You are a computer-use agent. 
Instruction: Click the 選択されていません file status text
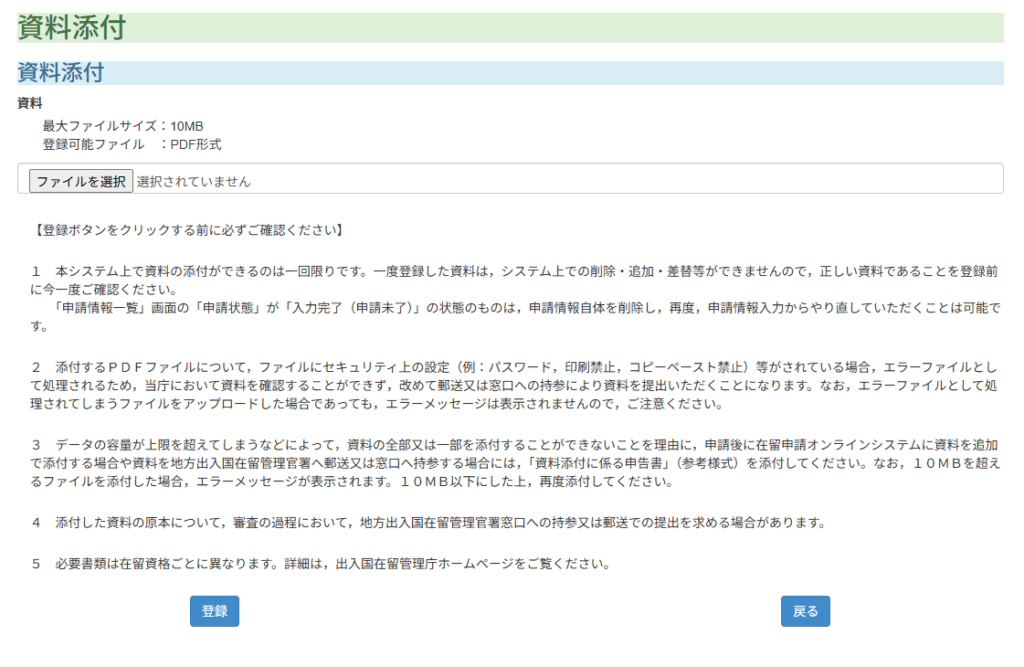coord(193,182)
